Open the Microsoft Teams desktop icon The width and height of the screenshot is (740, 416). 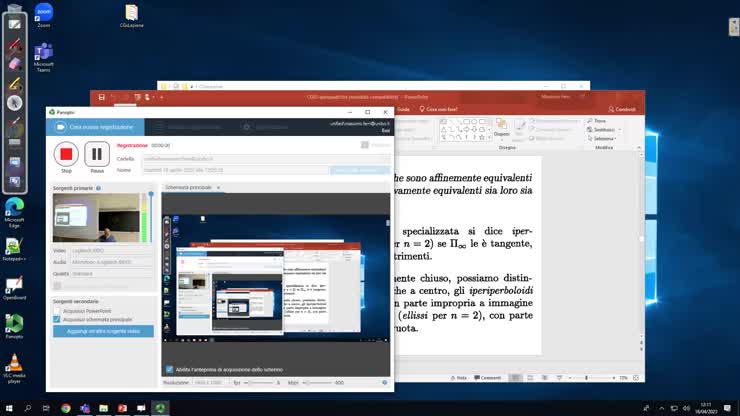click(x=43, y=55)
